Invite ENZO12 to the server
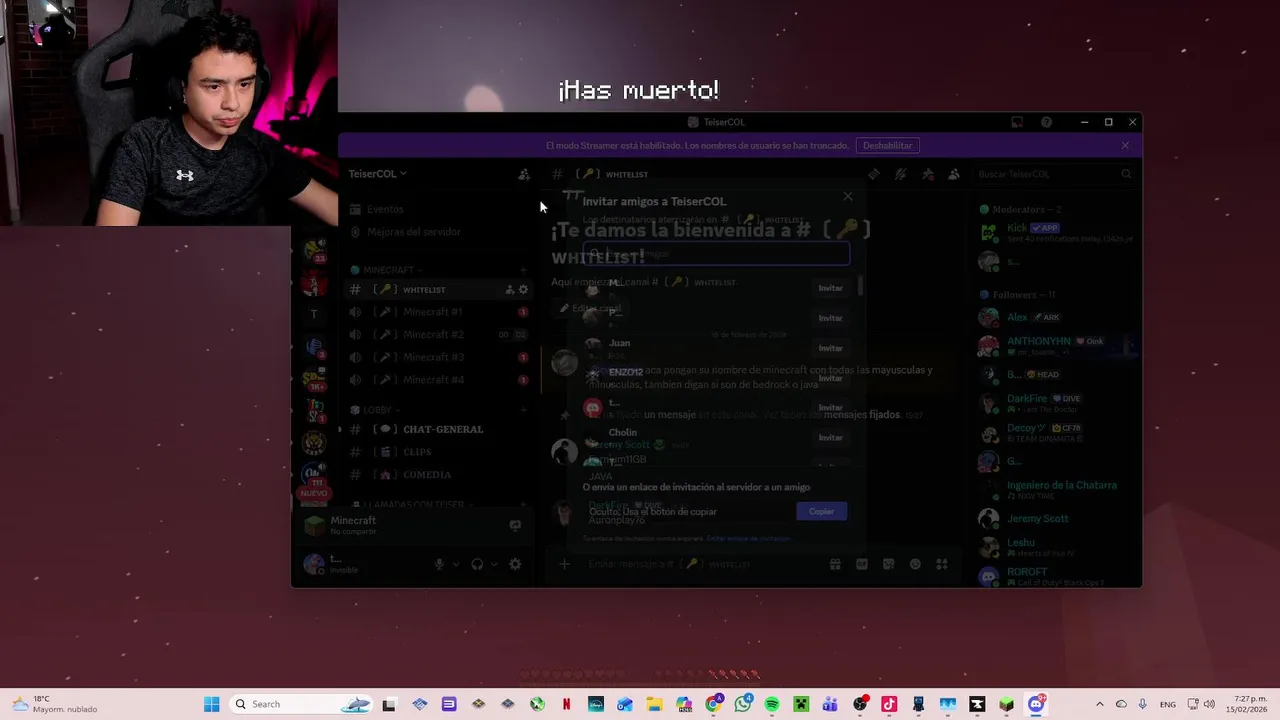The image size is (1280, 720). pos(830,378)
